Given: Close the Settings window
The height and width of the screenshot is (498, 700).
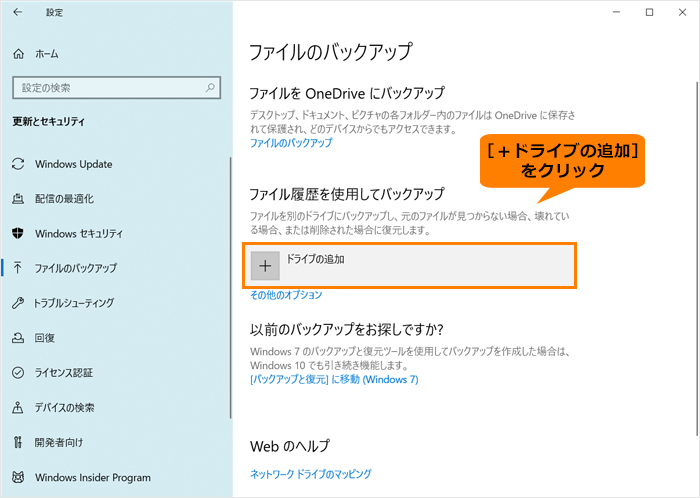Looking at the screenshot, I should (682, 12).
